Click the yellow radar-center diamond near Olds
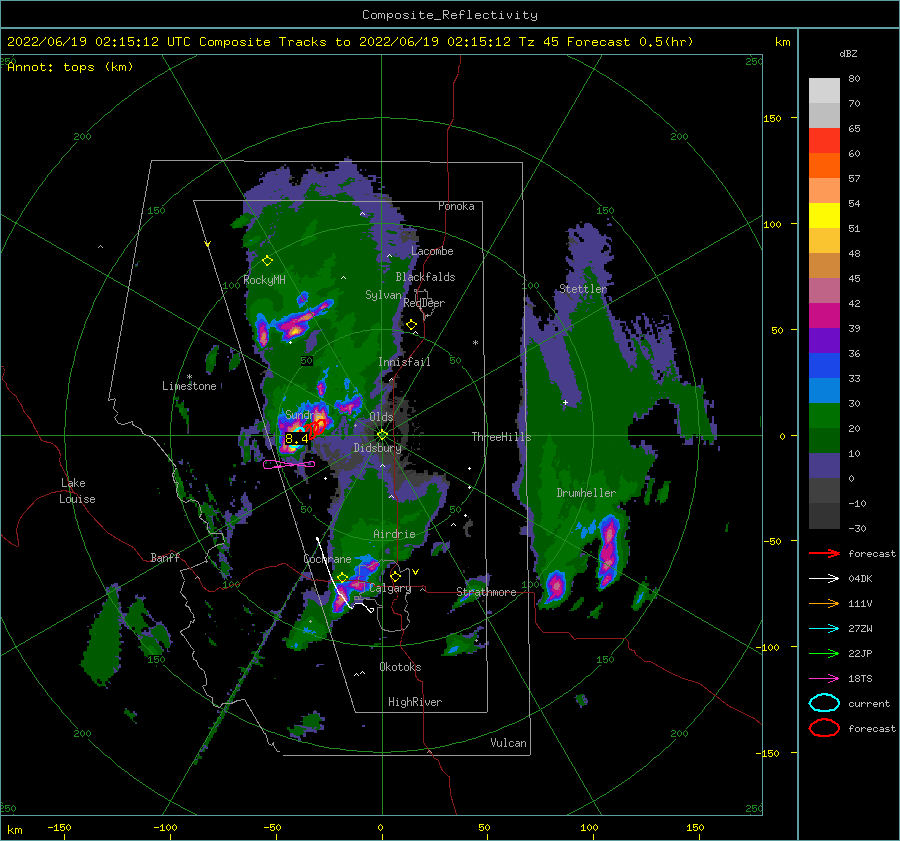 (x=382, y=435)
